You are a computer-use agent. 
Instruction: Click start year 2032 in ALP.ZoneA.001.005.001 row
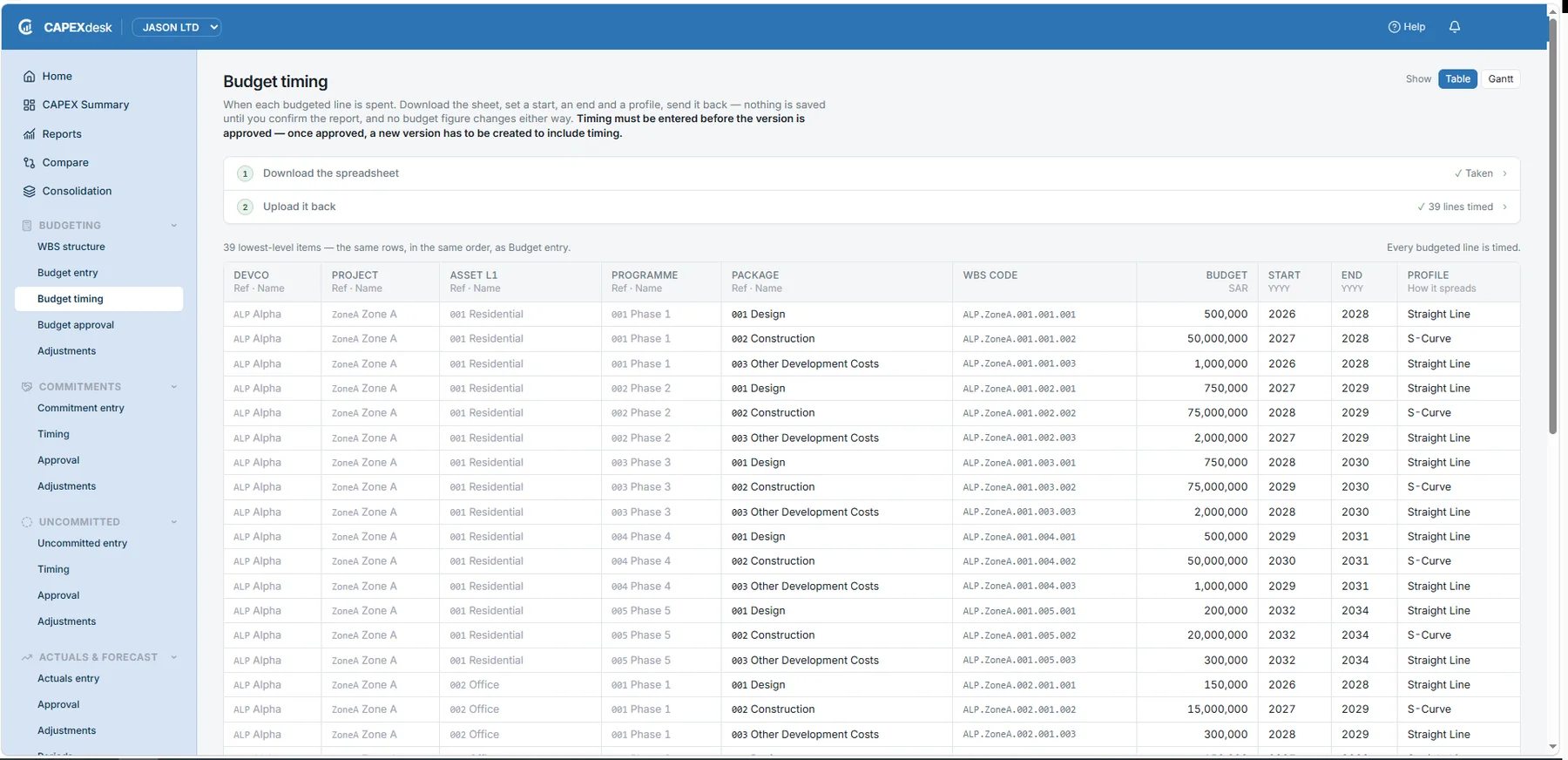(x=1281, y=611)
